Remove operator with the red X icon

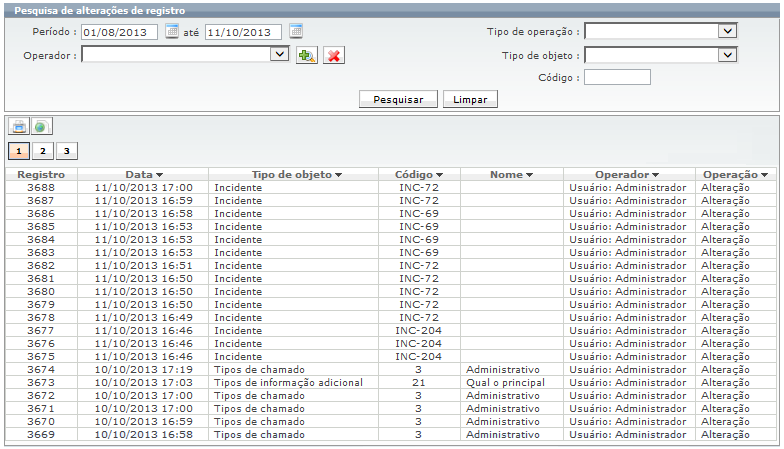[334, 55]
